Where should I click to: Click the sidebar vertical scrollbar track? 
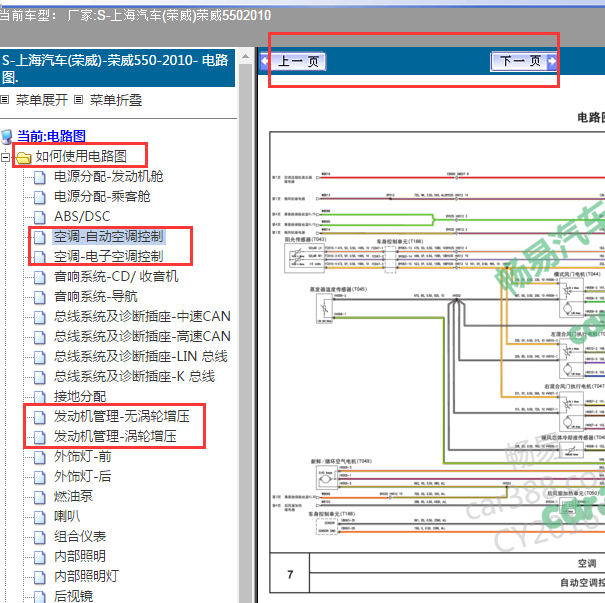point(245,333)
